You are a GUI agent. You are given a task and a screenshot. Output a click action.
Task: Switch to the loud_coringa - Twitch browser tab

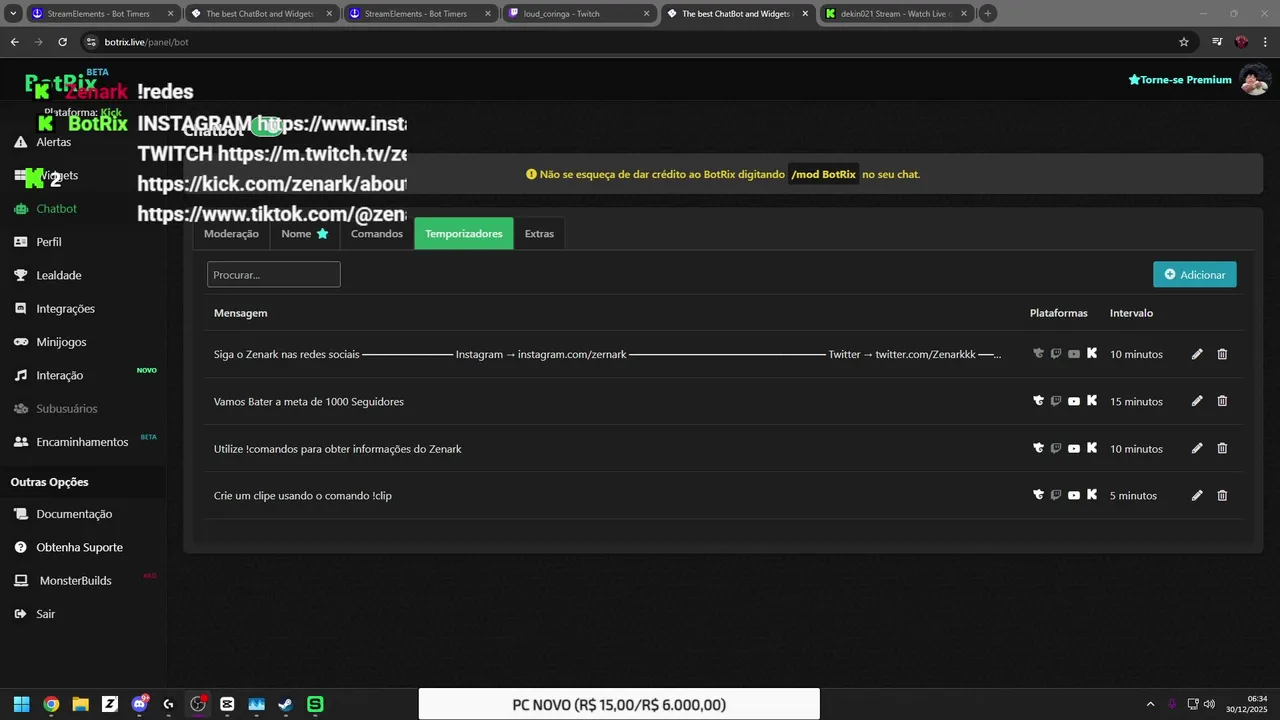click(x=579, y=14)
